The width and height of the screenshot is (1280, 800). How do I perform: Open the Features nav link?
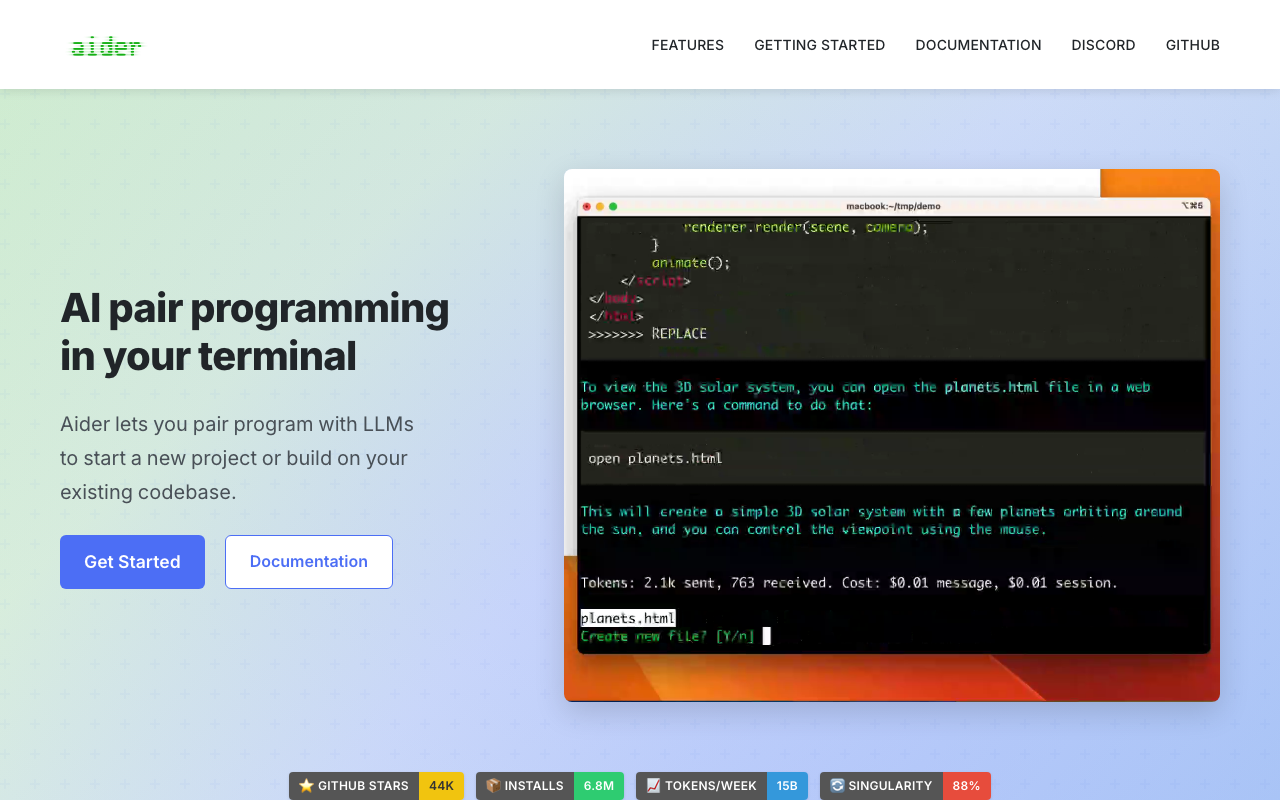(688, 45)
